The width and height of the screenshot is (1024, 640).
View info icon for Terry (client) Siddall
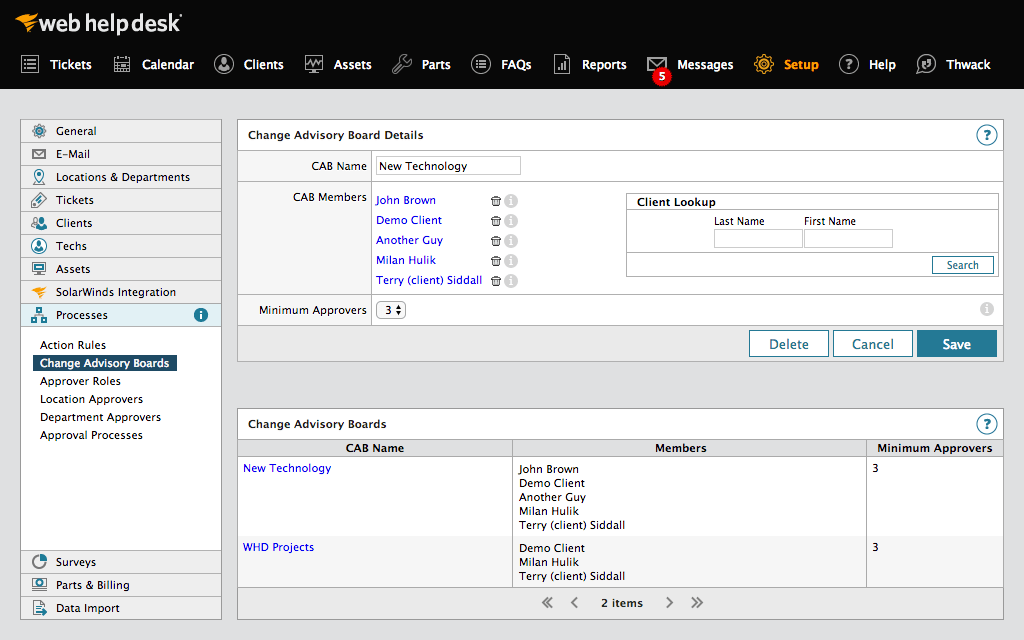(510, 280)
